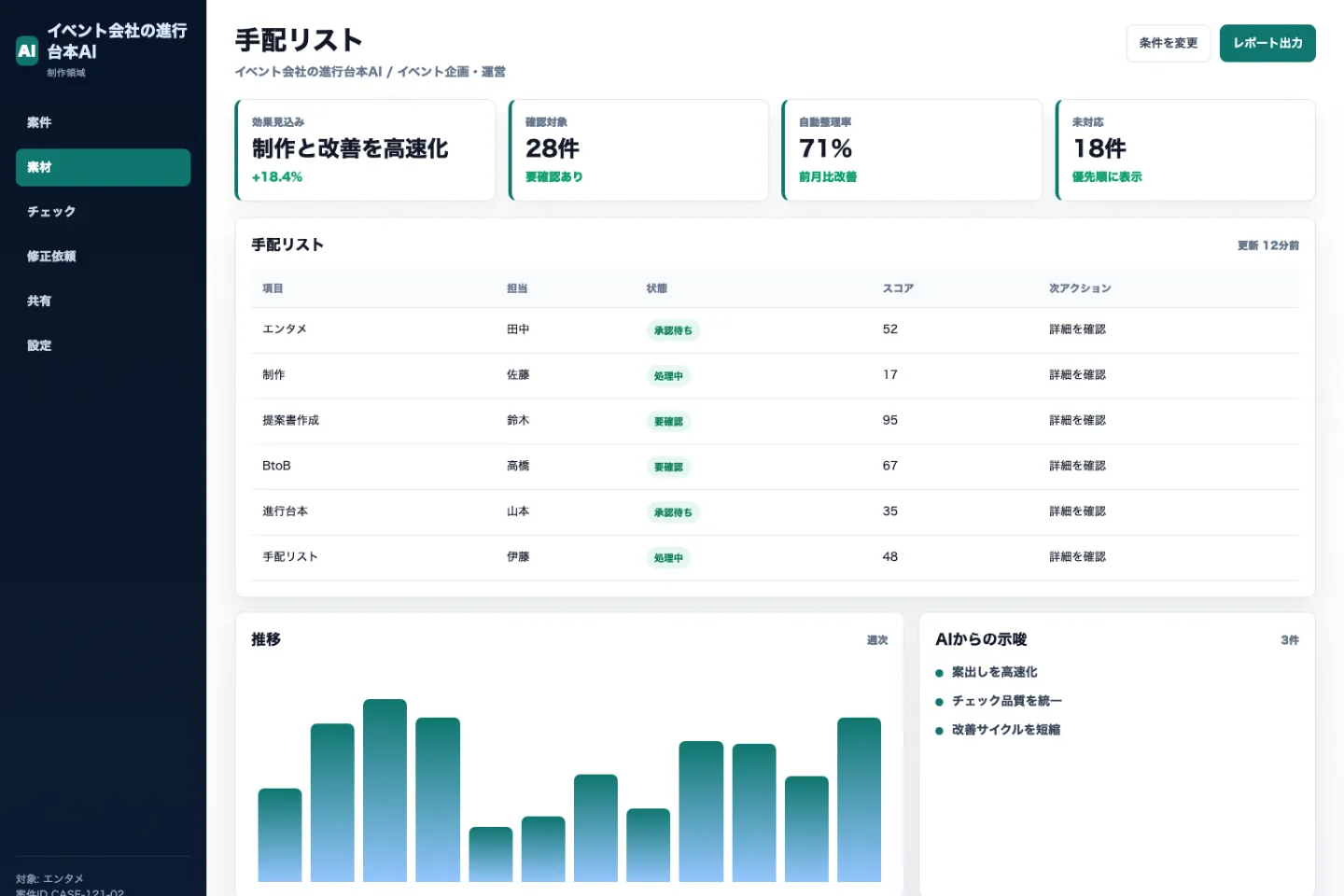
Task: Select the 案出しを高速化 AI suggestion
Action: click(x=994, y=672)
